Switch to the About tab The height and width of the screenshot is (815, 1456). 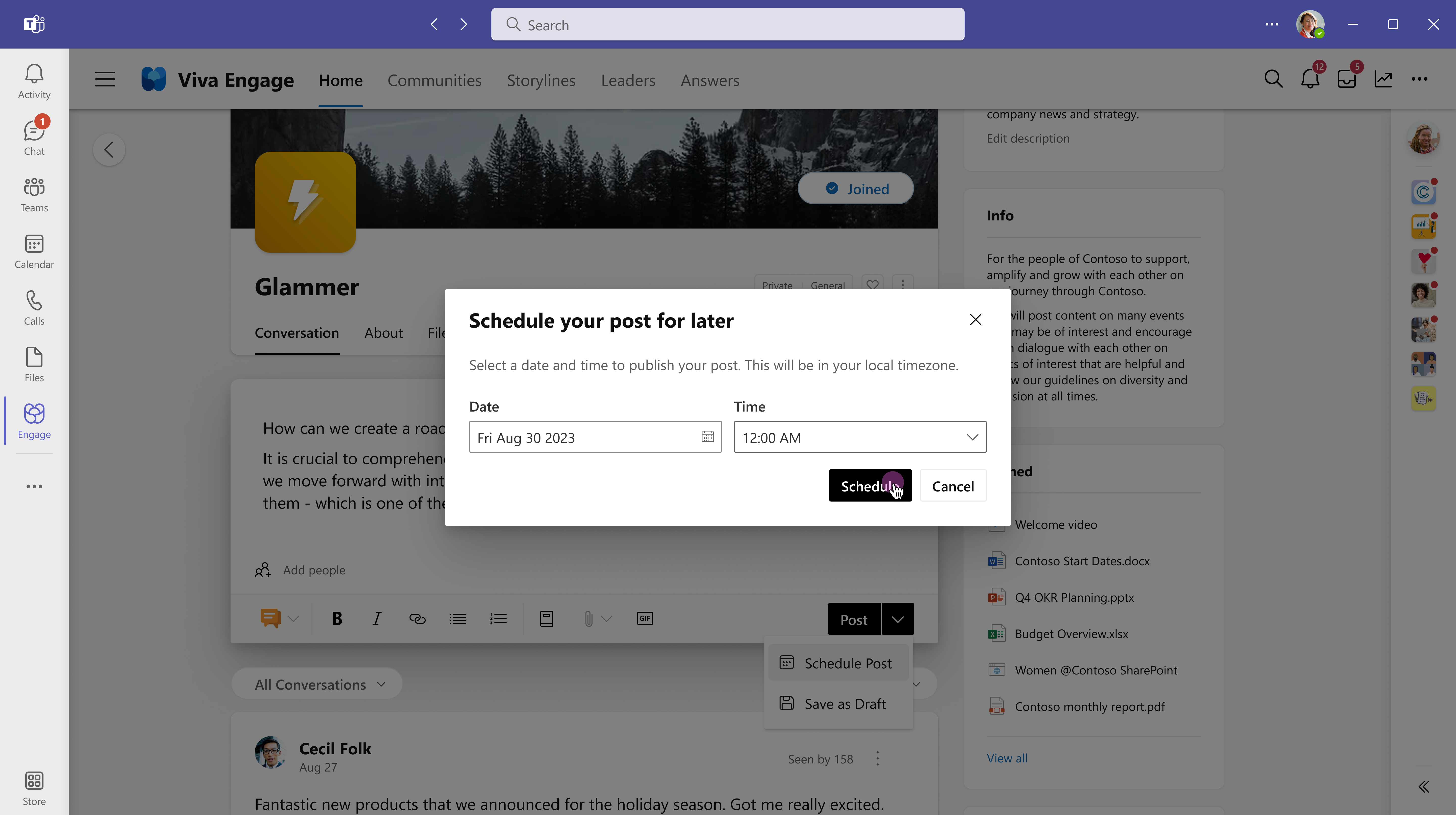(383, 332)
